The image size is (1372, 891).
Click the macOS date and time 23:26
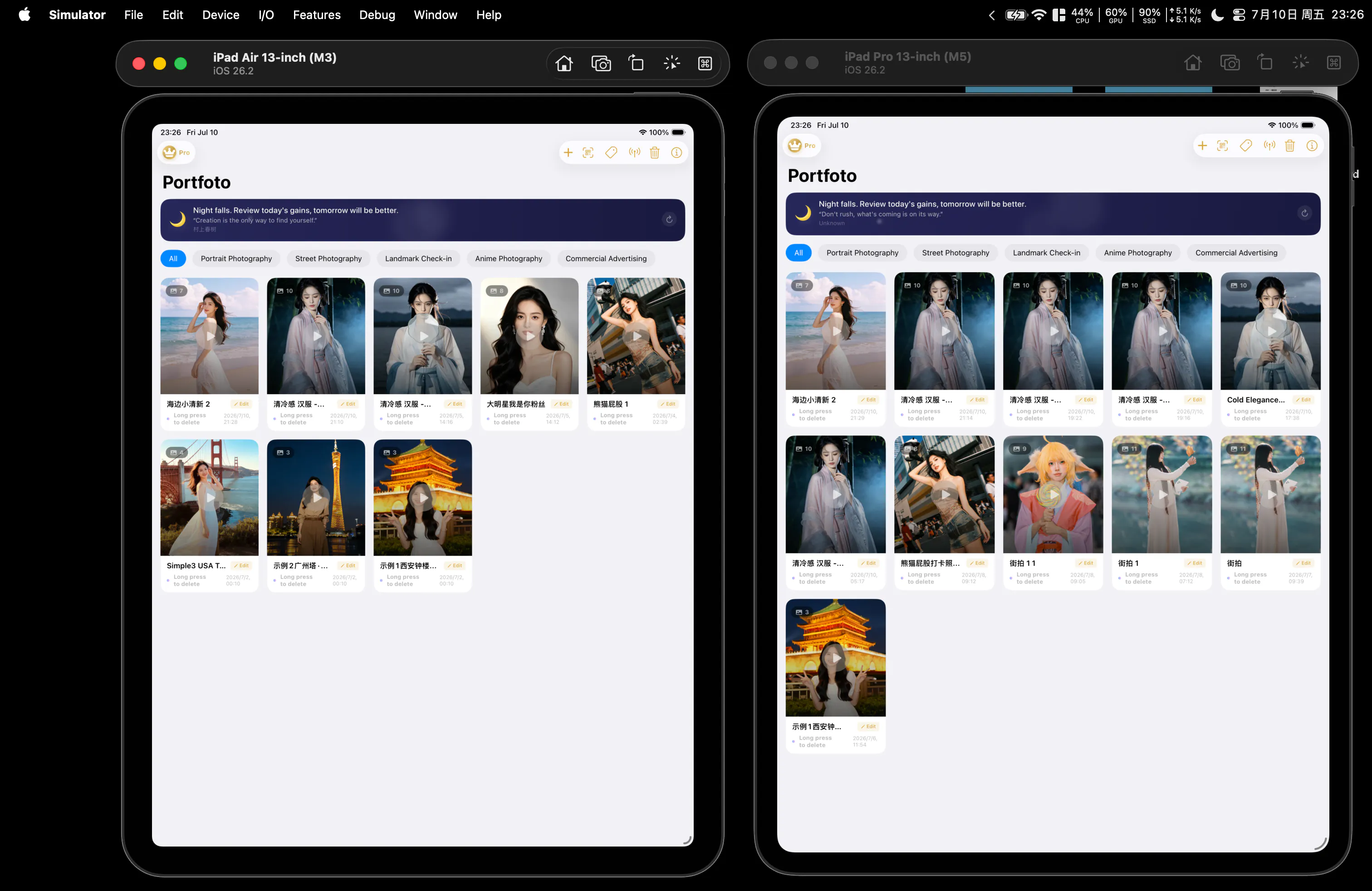(x=1308, y=15)
